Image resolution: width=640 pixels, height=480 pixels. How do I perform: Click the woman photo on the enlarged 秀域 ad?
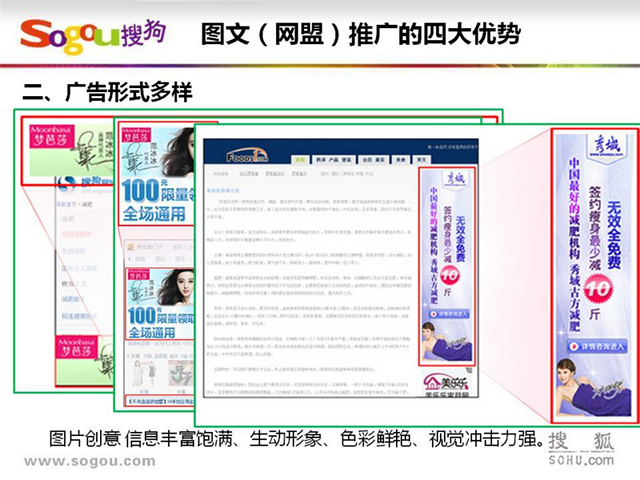click(x=593, y=387)
